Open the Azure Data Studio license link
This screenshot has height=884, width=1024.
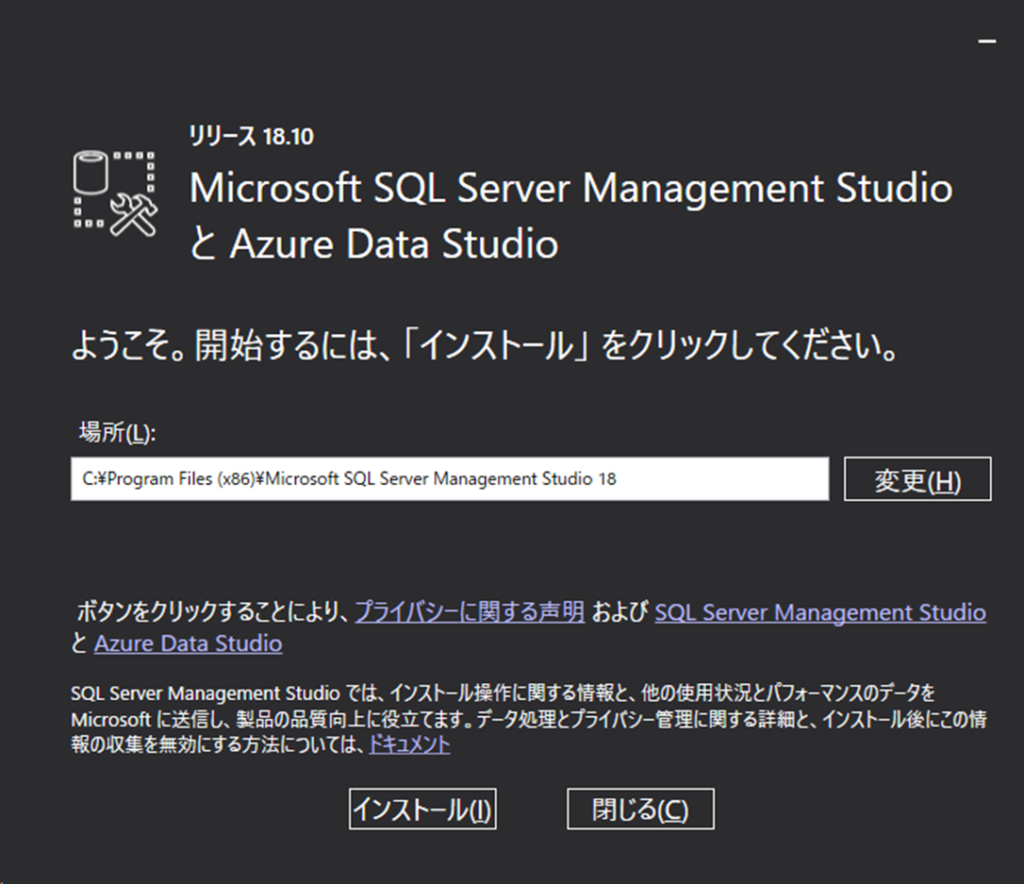tap(188, 644)
